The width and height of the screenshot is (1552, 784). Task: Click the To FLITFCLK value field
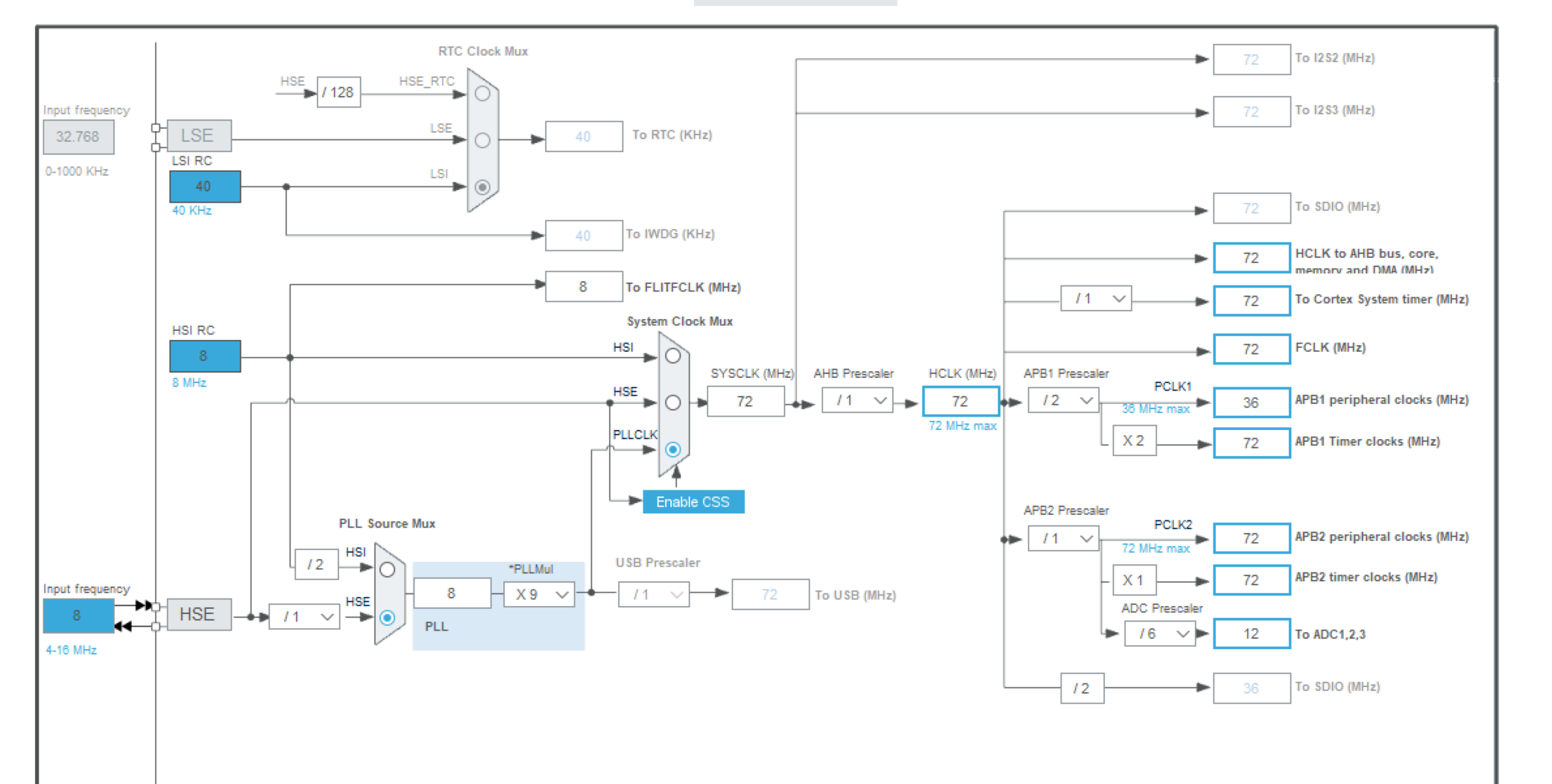pyautogui.click(x=584, y=287)
